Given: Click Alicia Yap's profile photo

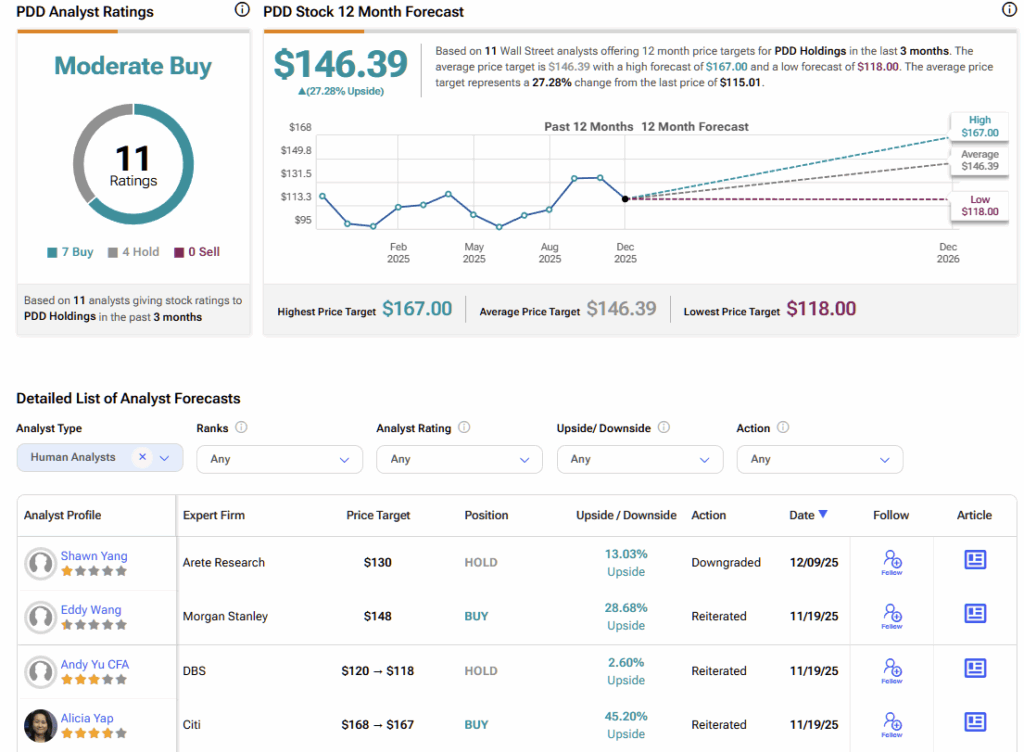Looking at the screenshot, I should tap(41, 725).
